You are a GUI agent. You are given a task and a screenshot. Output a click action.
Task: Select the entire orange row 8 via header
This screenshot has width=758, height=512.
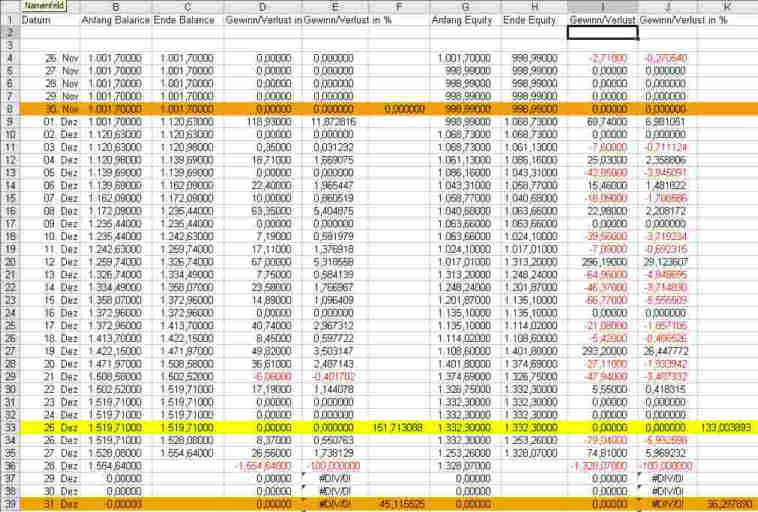coord(8,108)
